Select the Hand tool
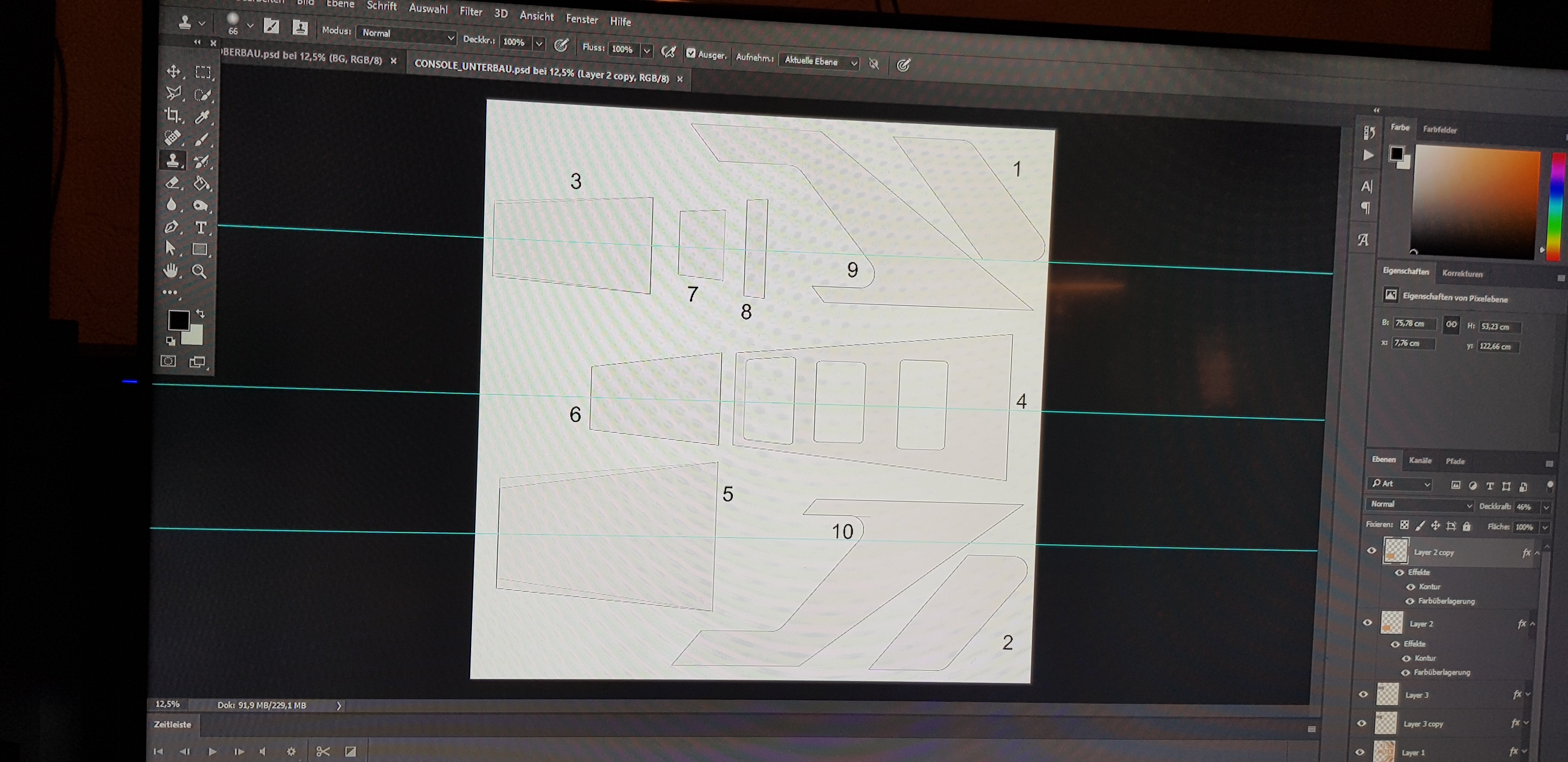 pos(171,270)
